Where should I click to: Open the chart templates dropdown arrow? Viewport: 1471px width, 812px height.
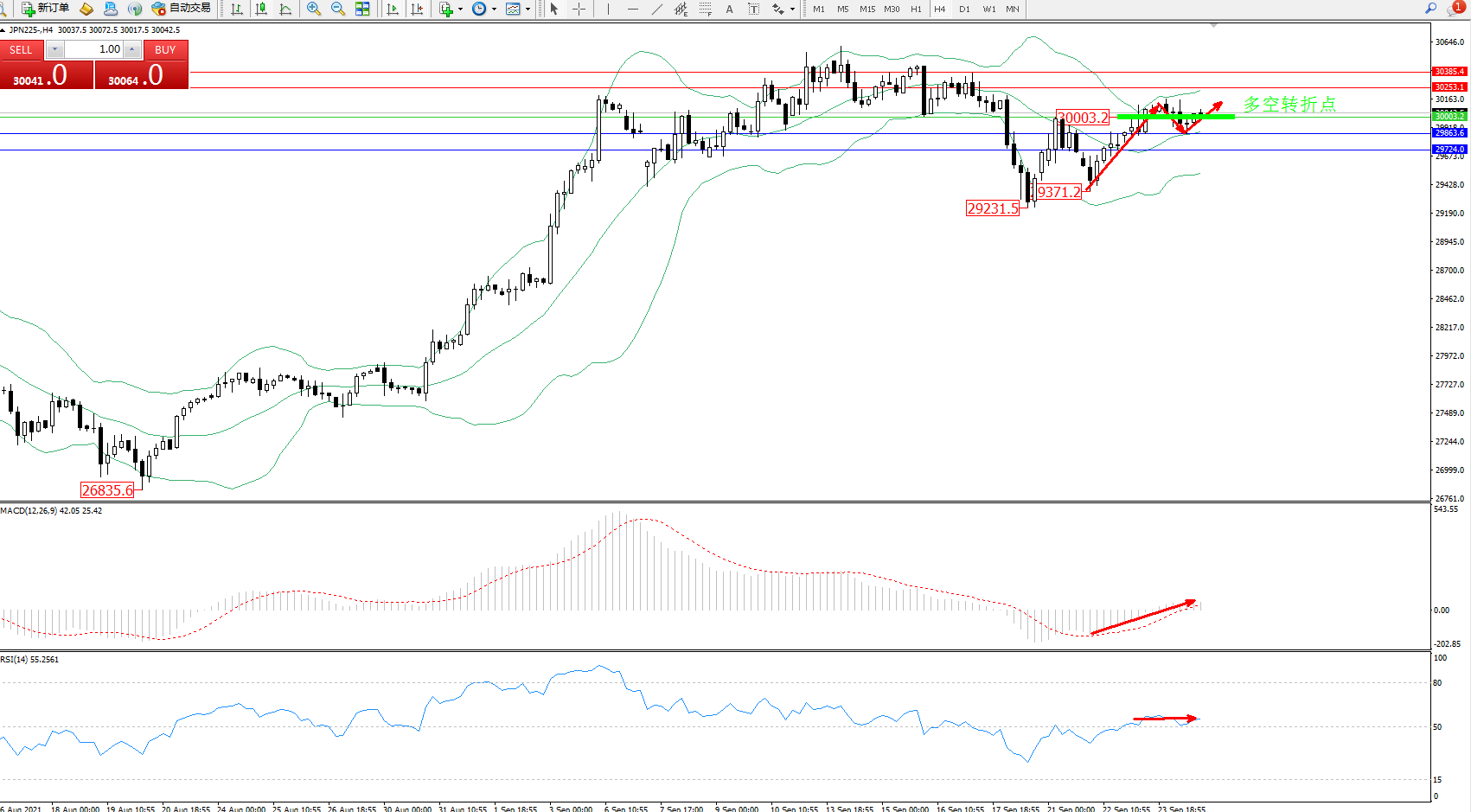528,9
